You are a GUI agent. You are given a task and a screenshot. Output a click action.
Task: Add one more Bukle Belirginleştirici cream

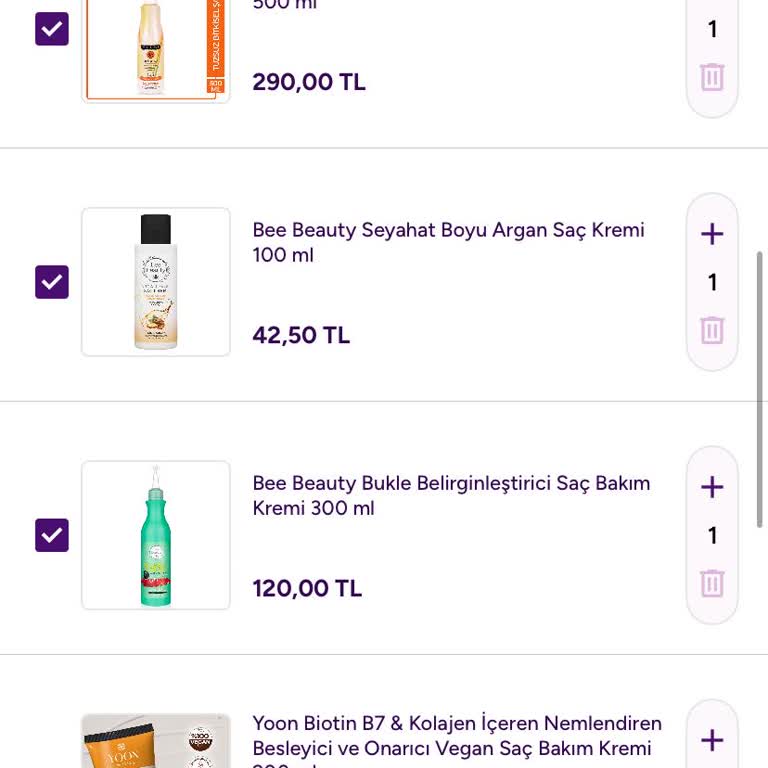pos(712,487)
